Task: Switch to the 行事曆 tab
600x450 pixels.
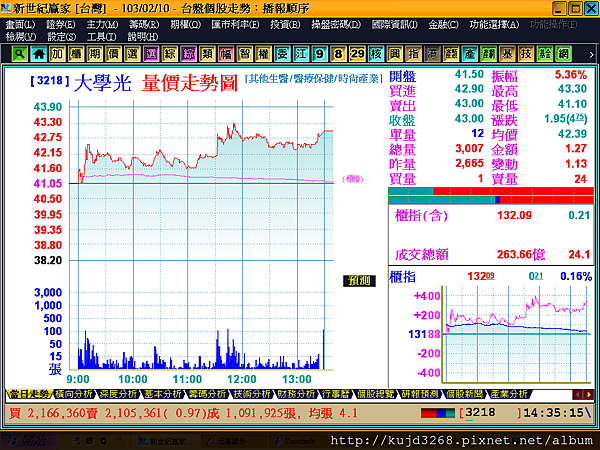Action: pos(336,394)
